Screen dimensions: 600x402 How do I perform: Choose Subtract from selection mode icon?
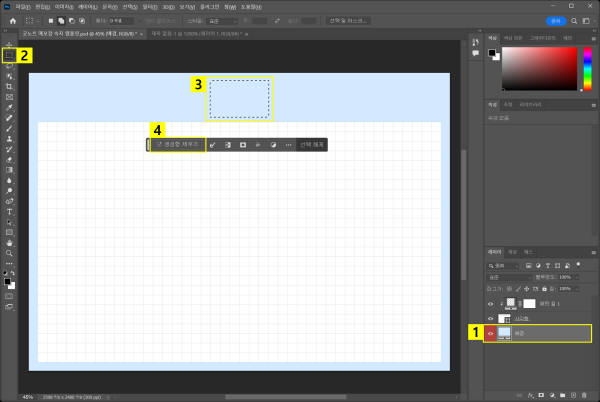[x=72, y=21]
